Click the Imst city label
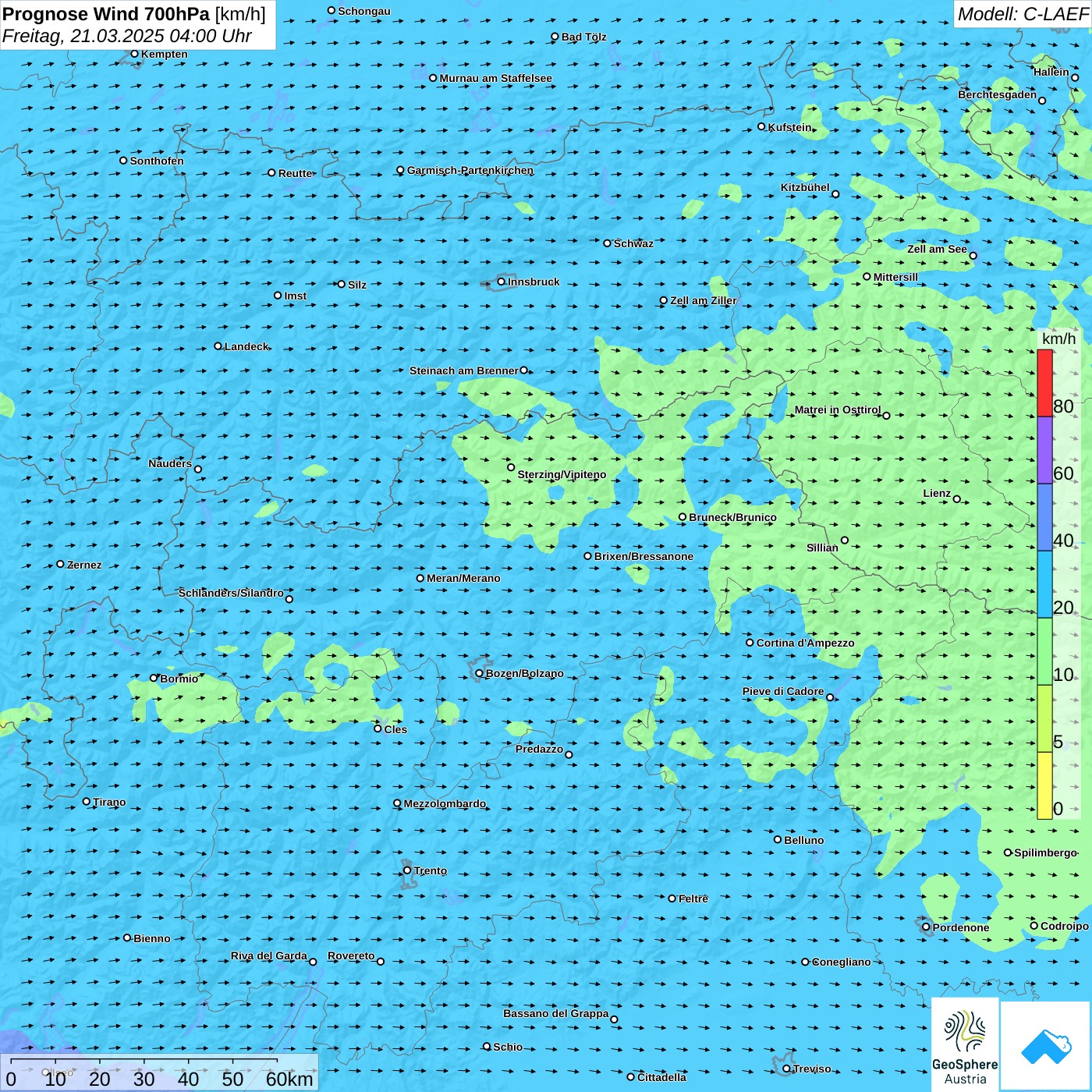The image size is (1092, 1092). tap(295, 296)
